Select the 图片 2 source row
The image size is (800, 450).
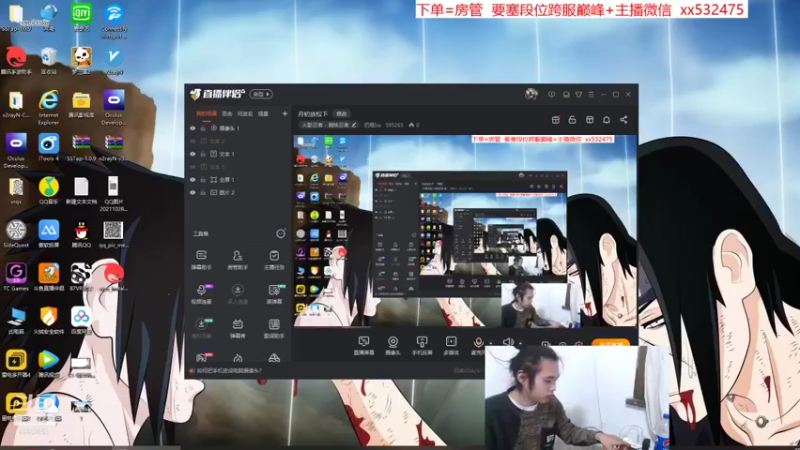[237, 192]
